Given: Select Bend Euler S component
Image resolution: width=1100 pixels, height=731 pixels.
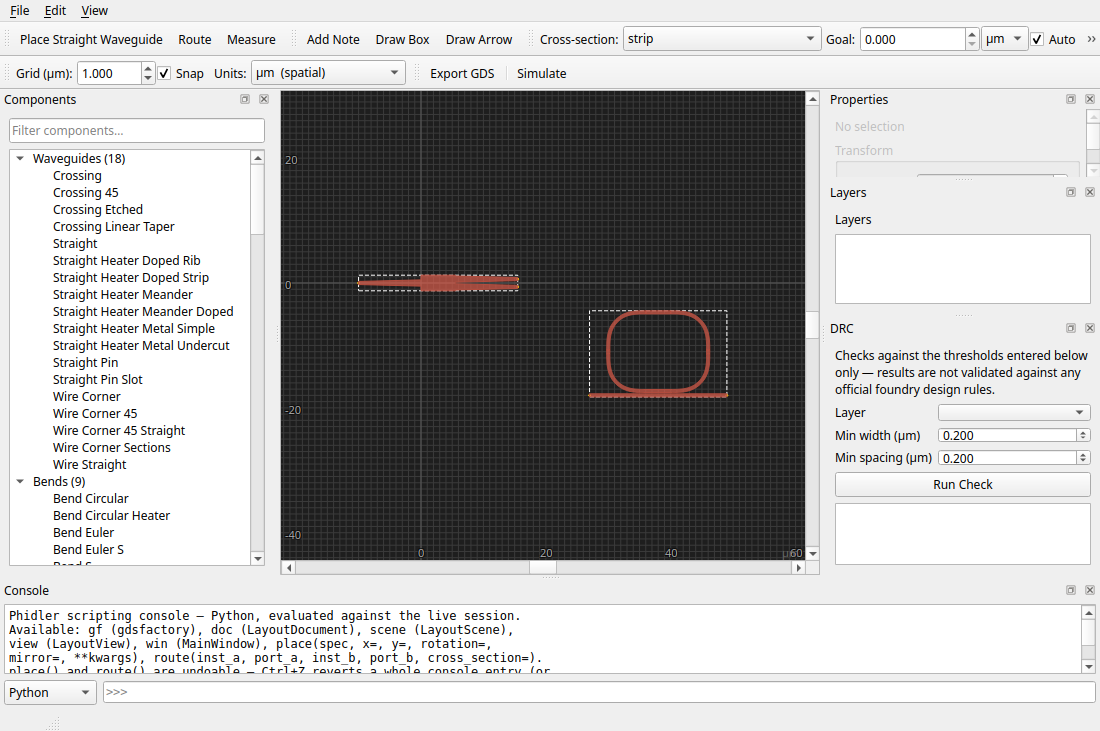Looking at the screenshot, I should point(88,549).
